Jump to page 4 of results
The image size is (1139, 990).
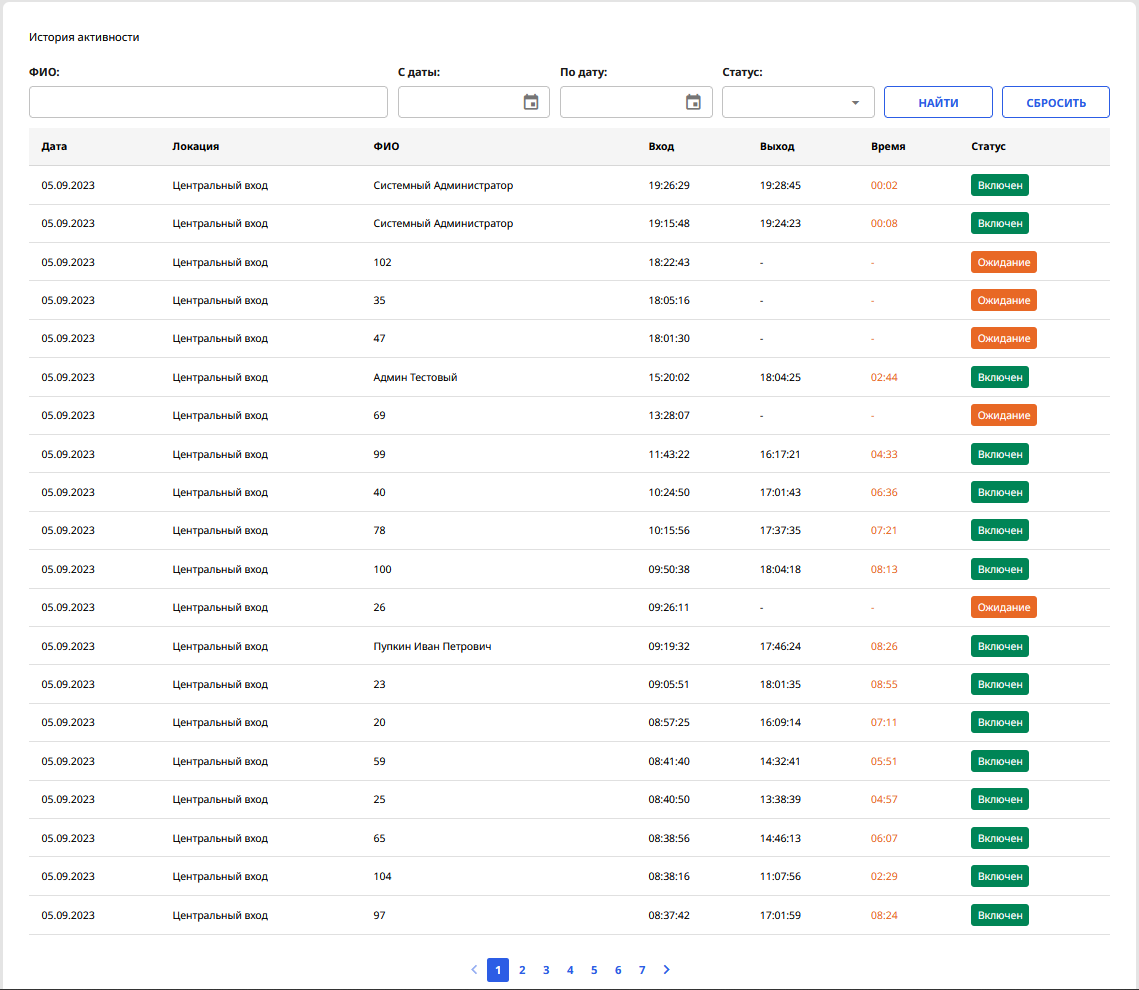[x=570, y=970]
